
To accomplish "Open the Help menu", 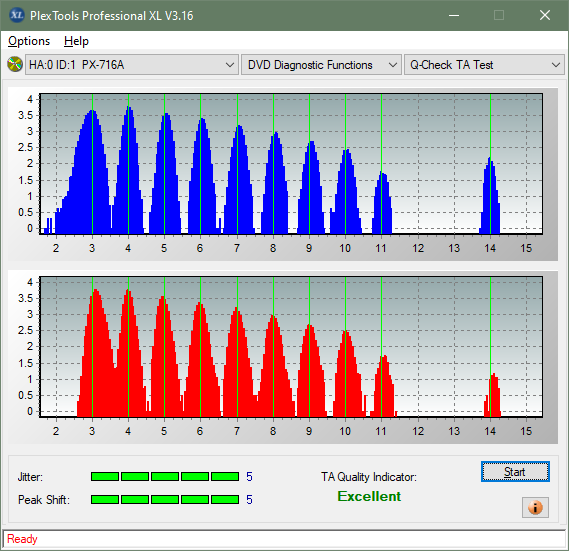I will coord(76,41).
